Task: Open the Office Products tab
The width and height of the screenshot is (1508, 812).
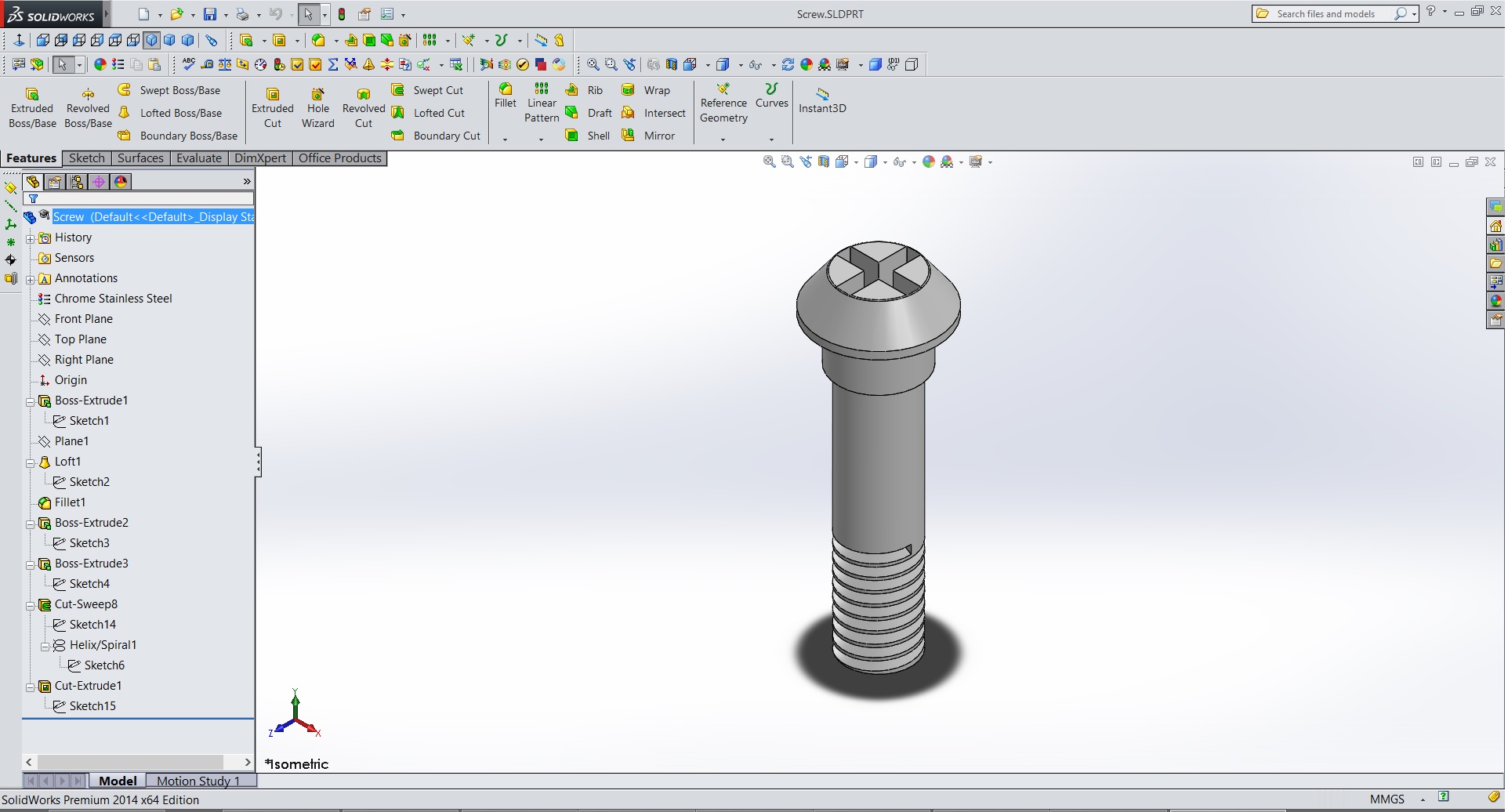Action: pos(339,158)
